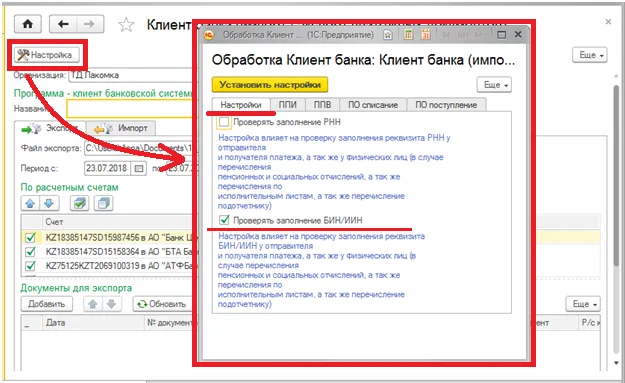This screenshot has height=383, width=625.
Task: Close the main Клиент банка form
Action: coord(608,22)
